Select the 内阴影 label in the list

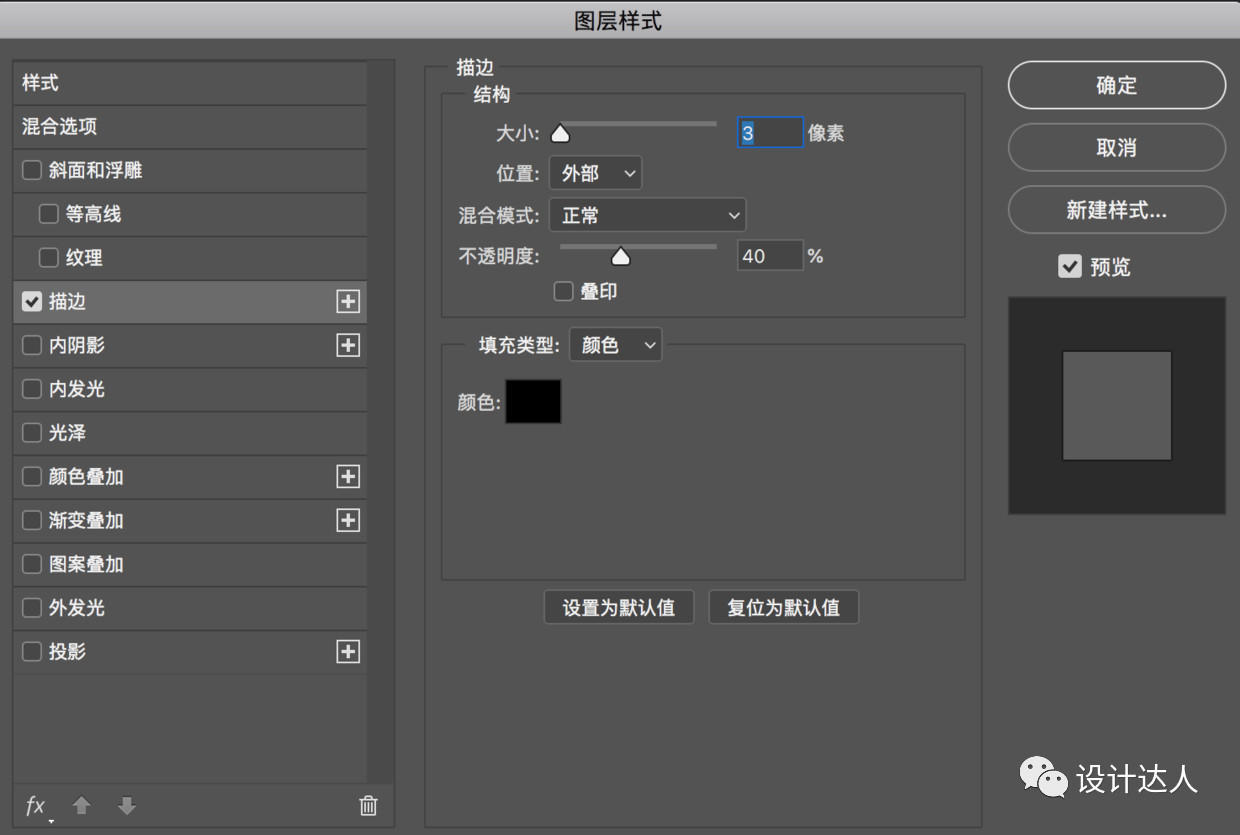(77, 345)
